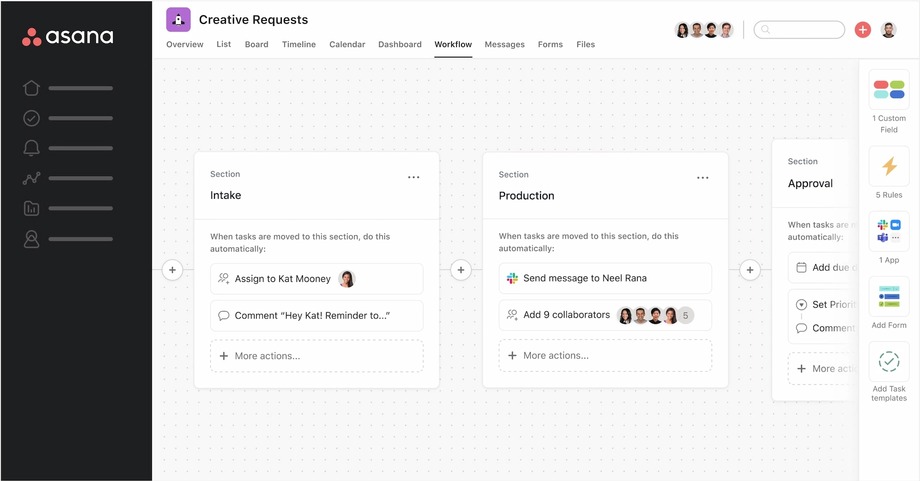Click the Slack icon in Send message action
The width and height of the screenshot is (920, 481).
512,278
